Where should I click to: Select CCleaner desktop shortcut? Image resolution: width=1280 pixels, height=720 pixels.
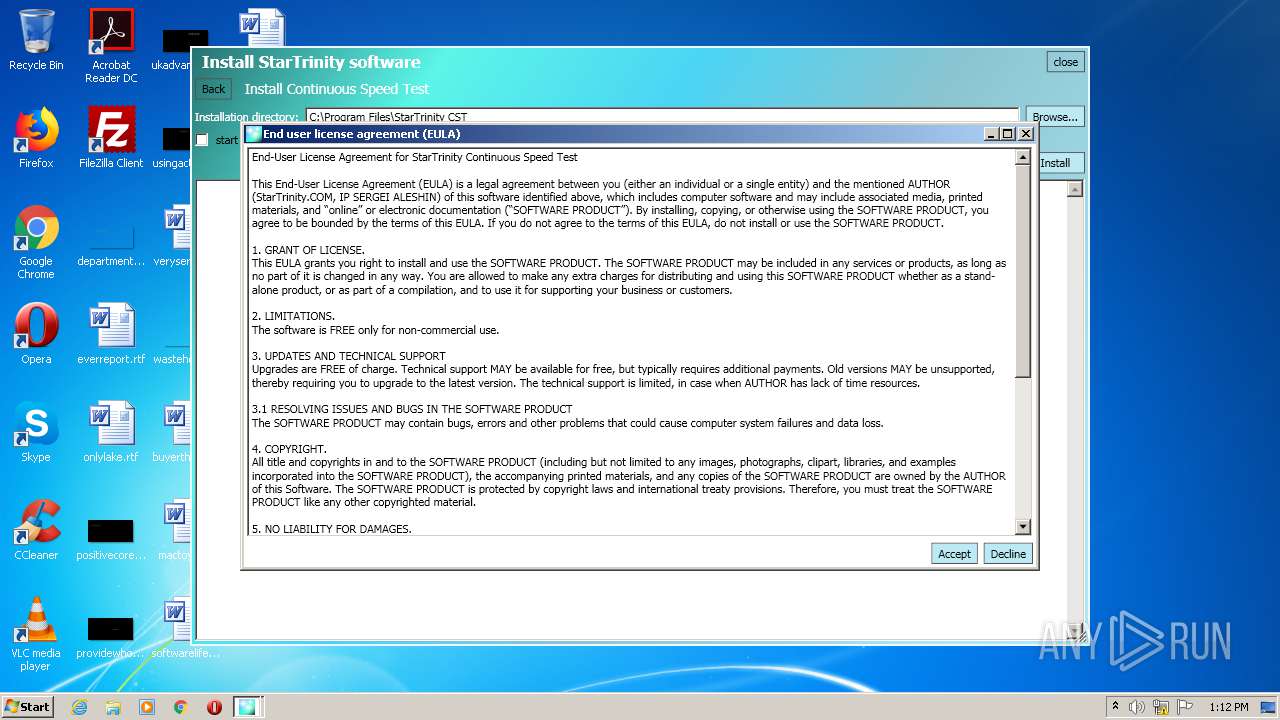(36, 530)
